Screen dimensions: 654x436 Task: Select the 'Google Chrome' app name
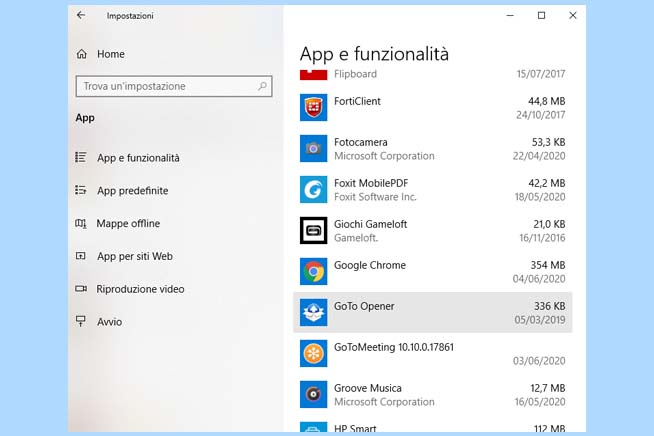click(370, 265)
